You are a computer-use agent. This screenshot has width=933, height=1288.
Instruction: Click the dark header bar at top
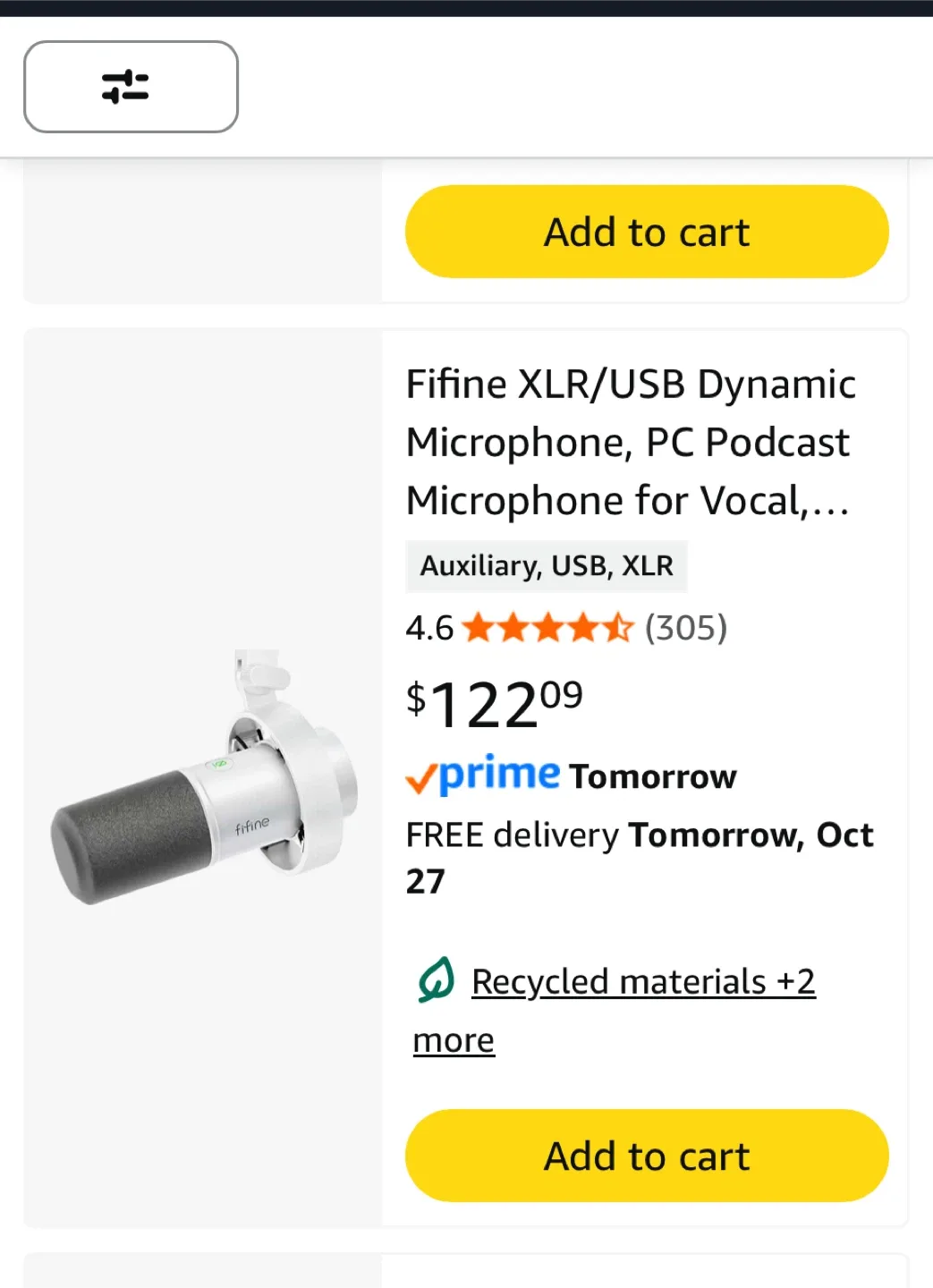tap(466, 8)
